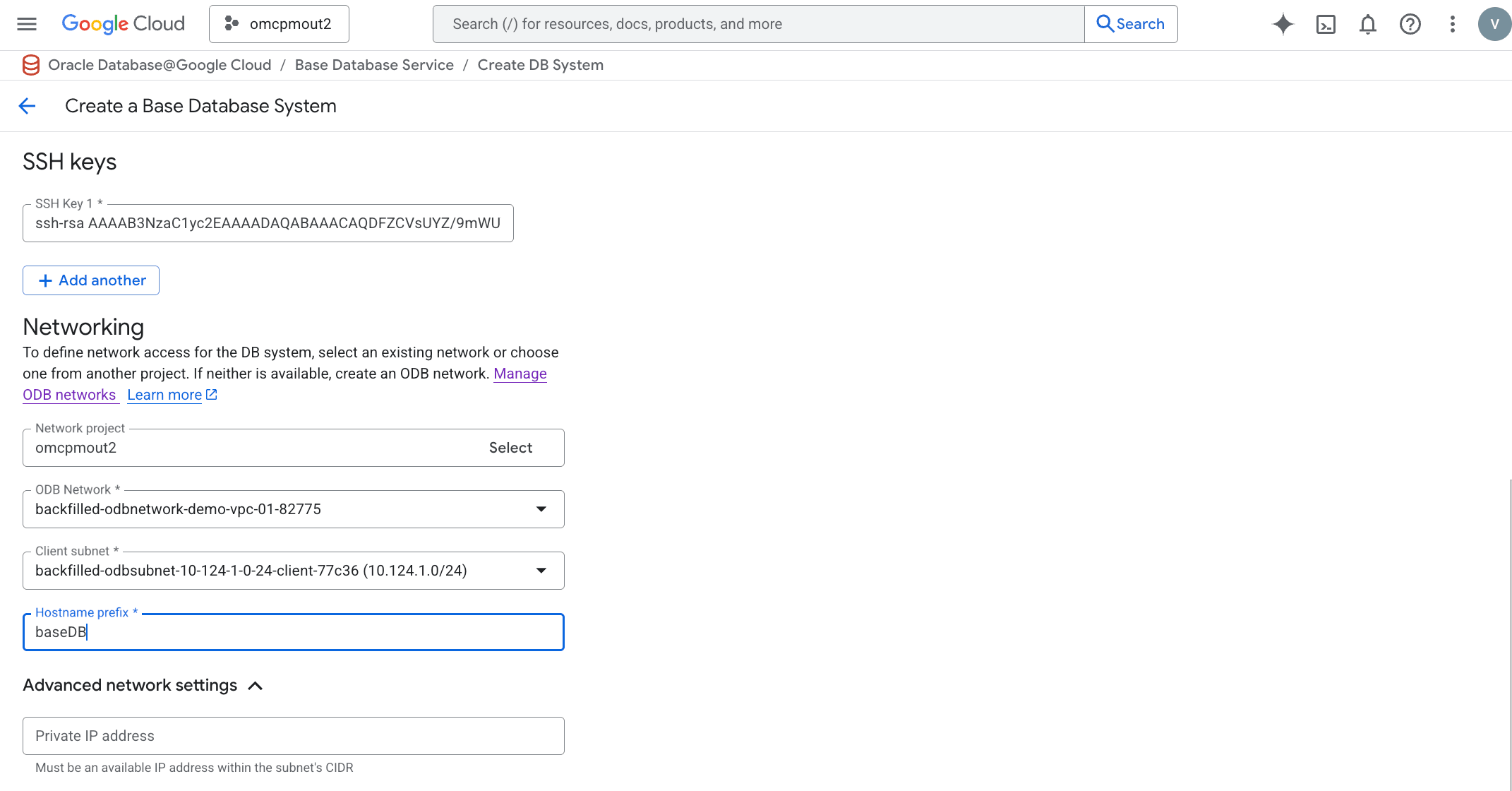Open the help icon
The width and height of the screenshot is (1512, 791).
(1410, 23)
